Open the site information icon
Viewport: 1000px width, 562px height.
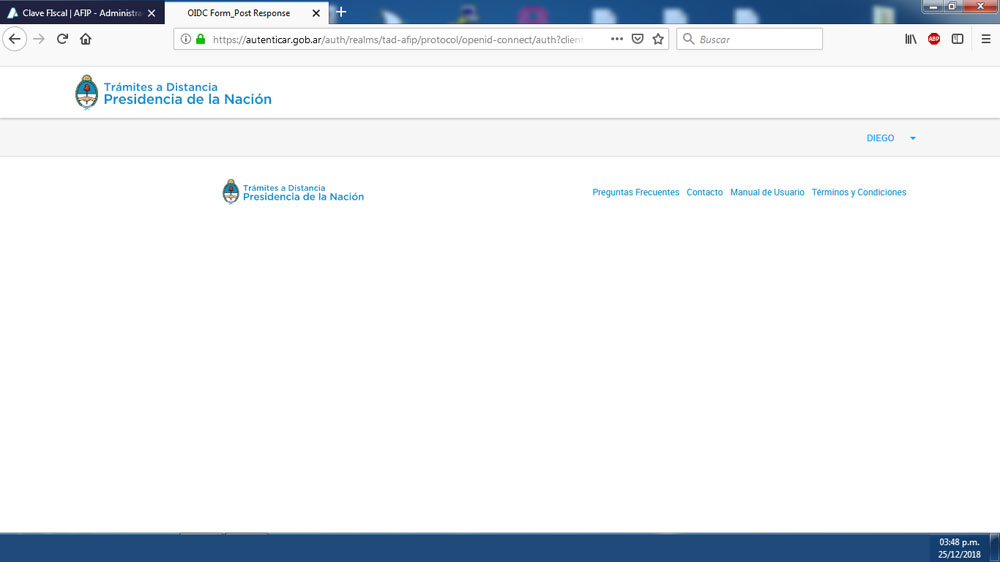coord(186,39)
